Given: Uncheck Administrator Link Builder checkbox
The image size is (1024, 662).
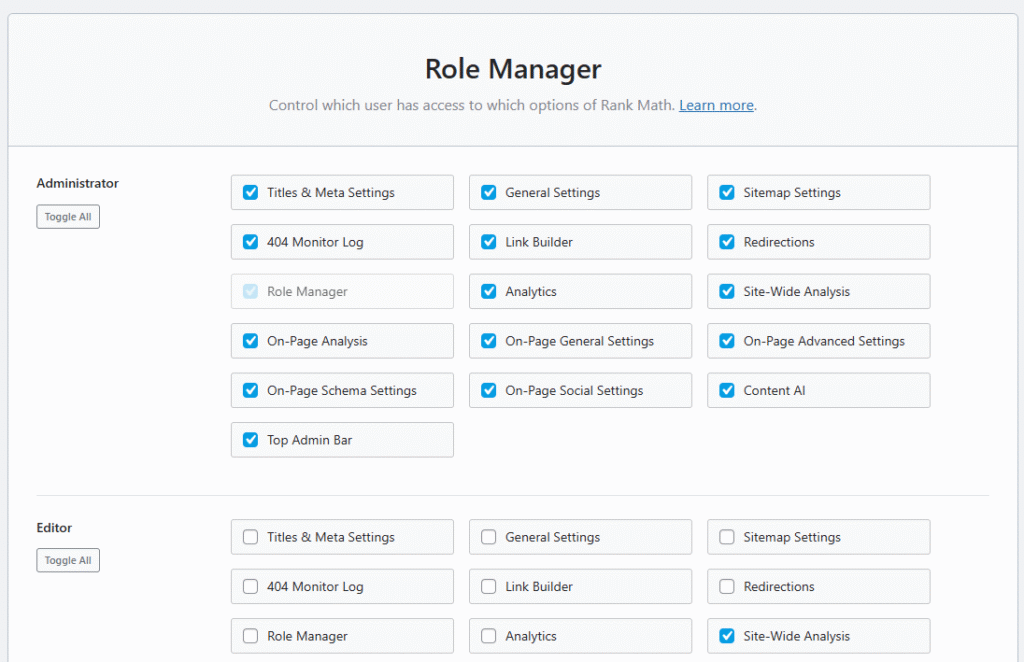Looking at the screenshot, I should 488,242.
